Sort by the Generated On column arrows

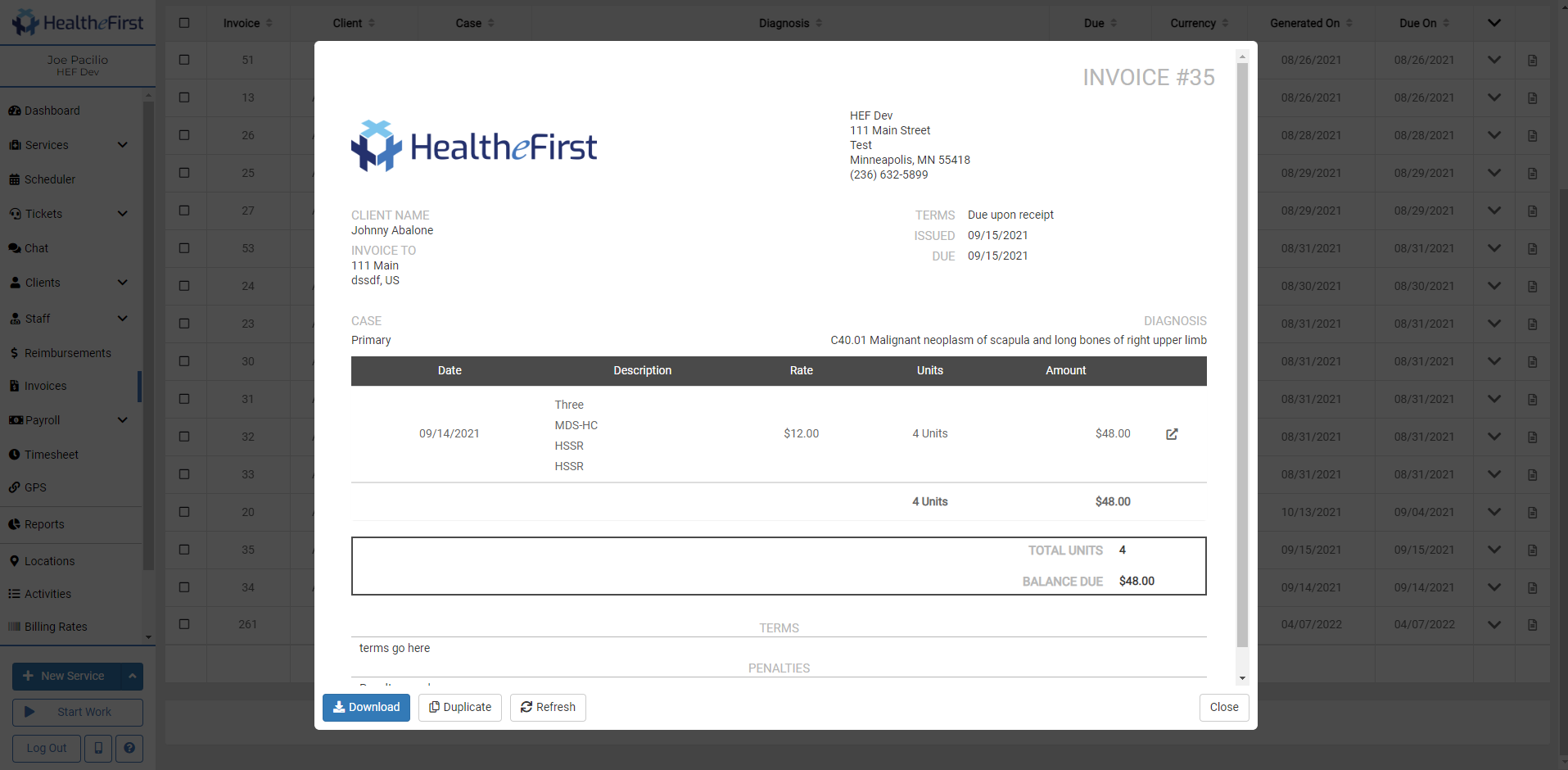[x=1349, y=23]
